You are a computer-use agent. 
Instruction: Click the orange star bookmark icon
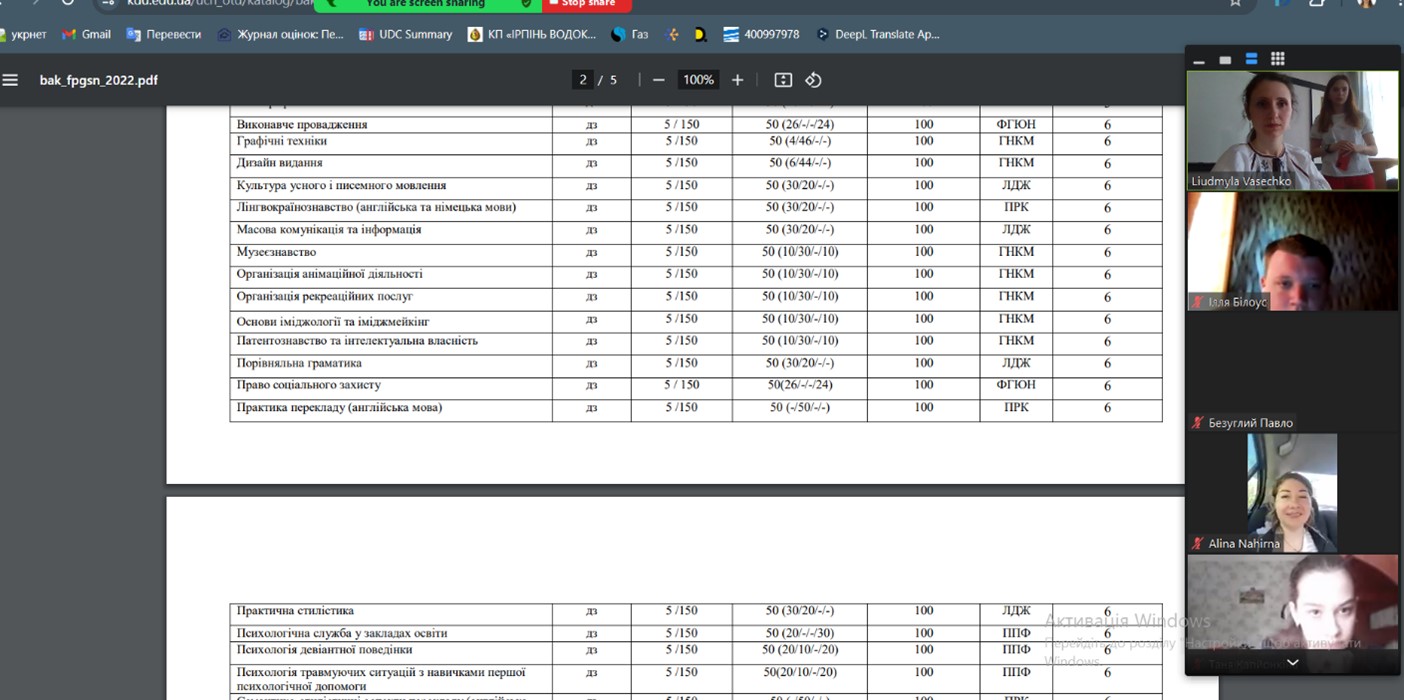[x=673, y=34]
